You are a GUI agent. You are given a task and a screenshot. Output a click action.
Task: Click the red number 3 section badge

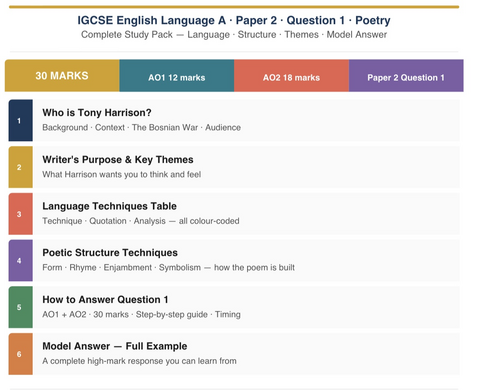pos(20,214)
